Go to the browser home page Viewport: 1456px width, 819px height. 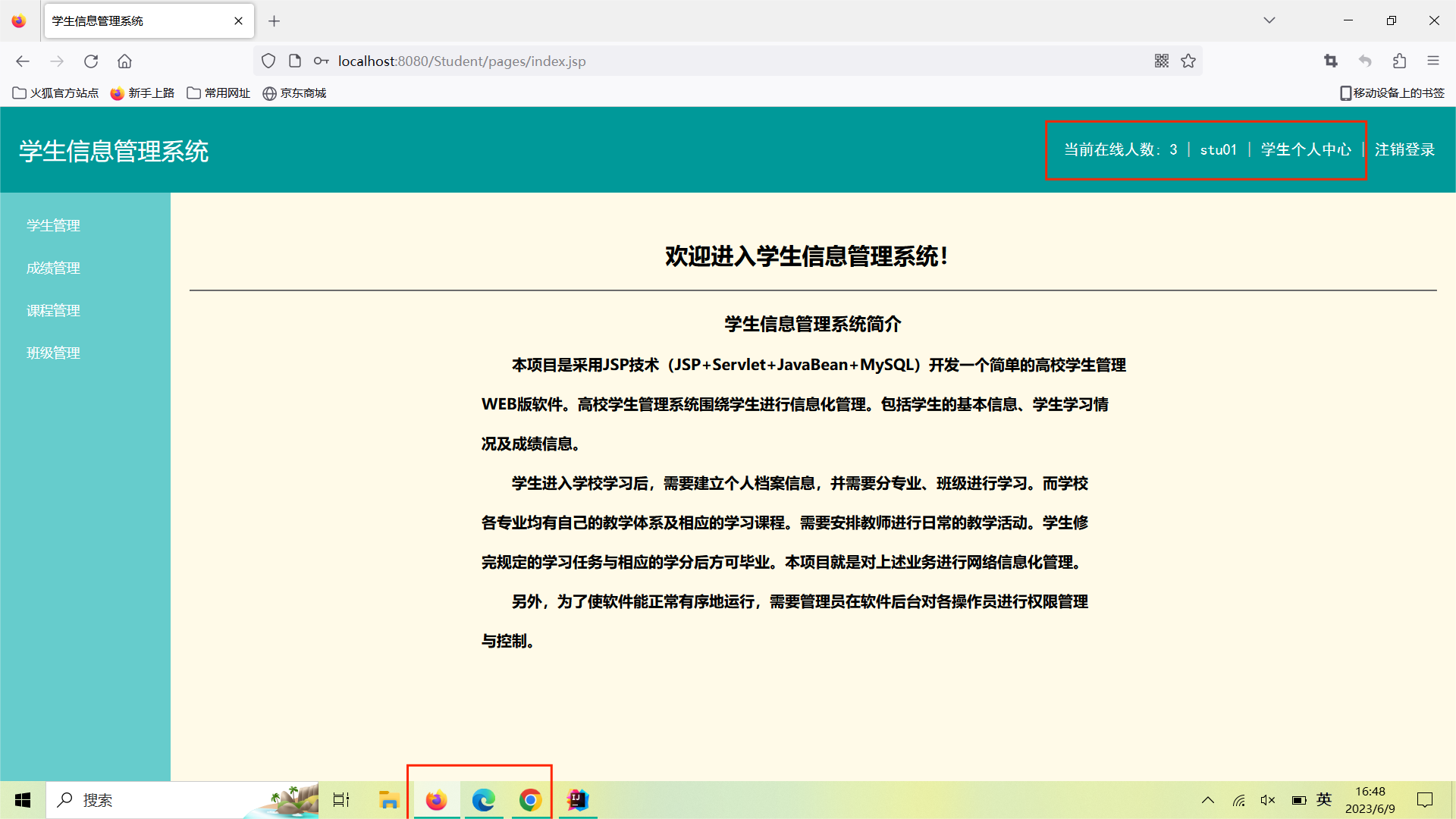[124, 61]
